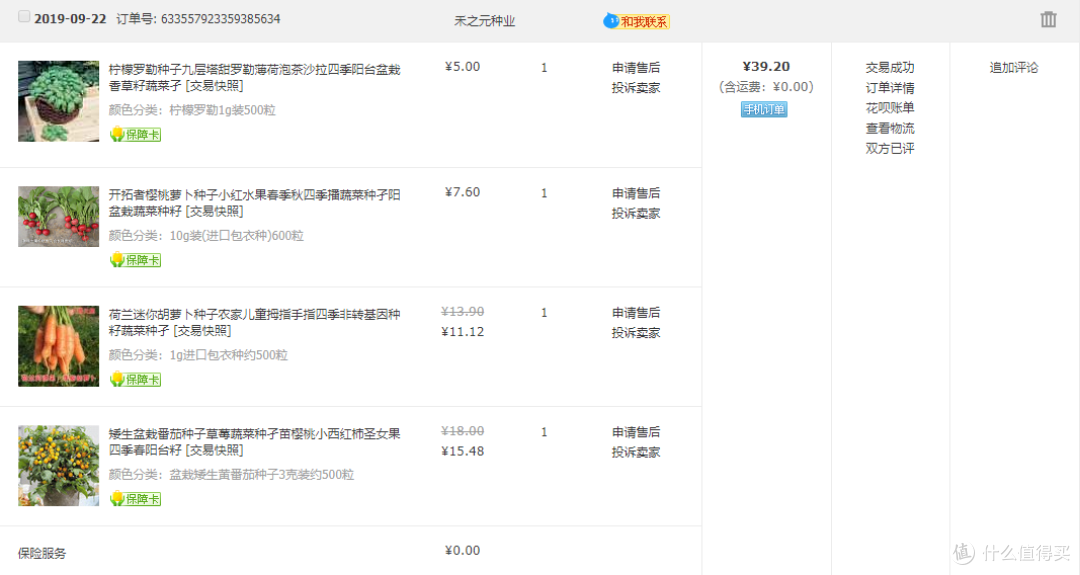The height and width of the screenshot is (575, 1080).
Task: Open 柠檬罗勒种子 product title link
Action: point(254,77)
